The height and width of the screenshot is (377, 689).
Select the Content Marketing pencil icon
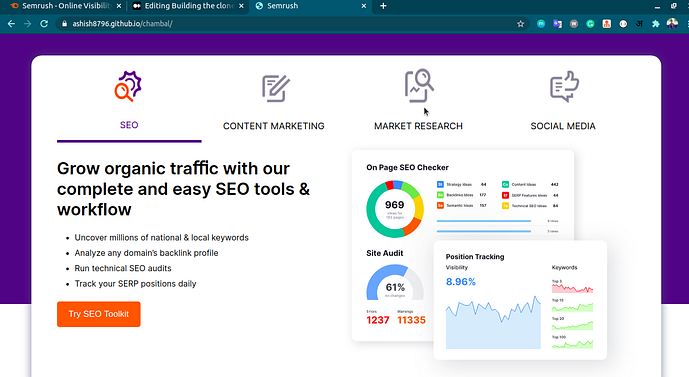(x=276, y=88)
